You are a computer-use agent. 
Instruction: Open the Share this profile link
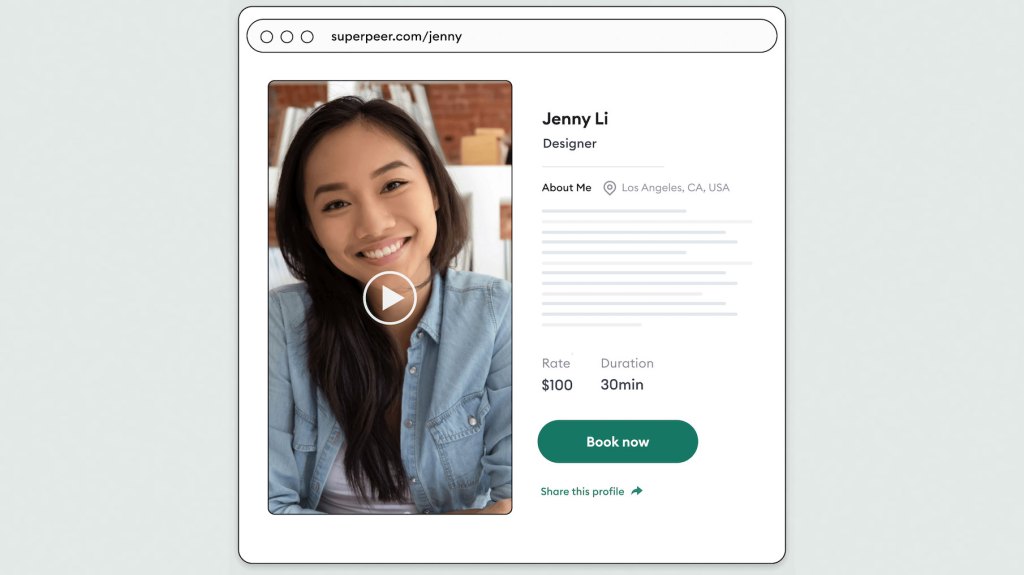[582, 492]
